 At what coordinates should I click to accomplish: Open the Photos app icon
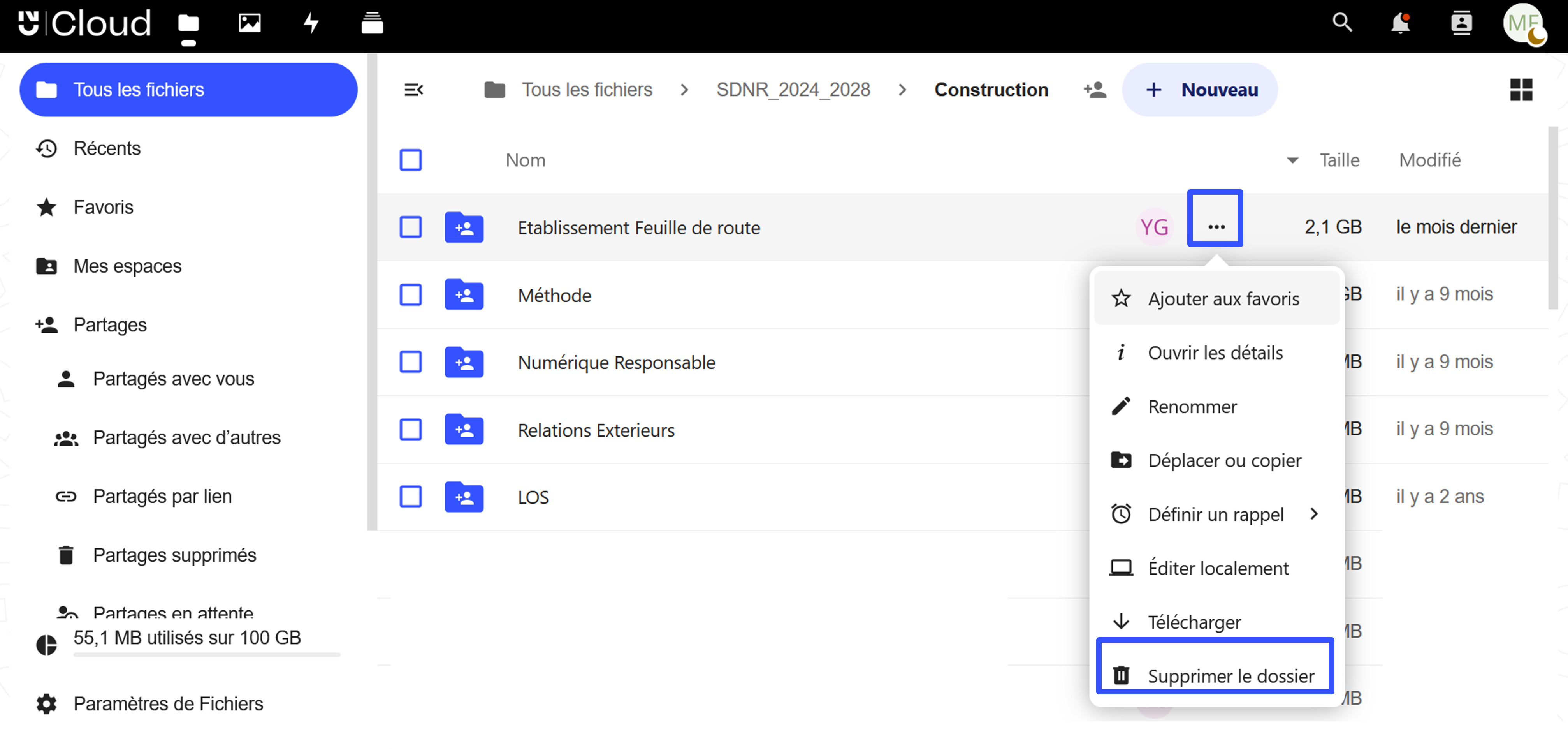click(x=250, y=23)
